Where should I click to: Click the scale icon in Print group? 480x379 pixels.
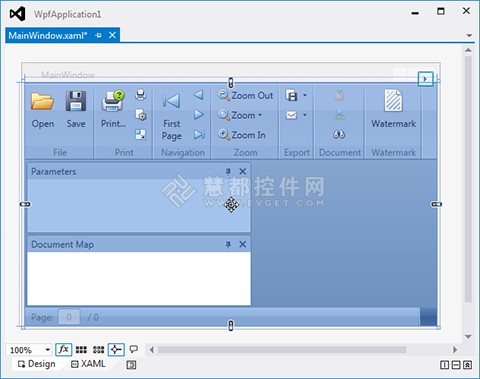pos(141,135)
